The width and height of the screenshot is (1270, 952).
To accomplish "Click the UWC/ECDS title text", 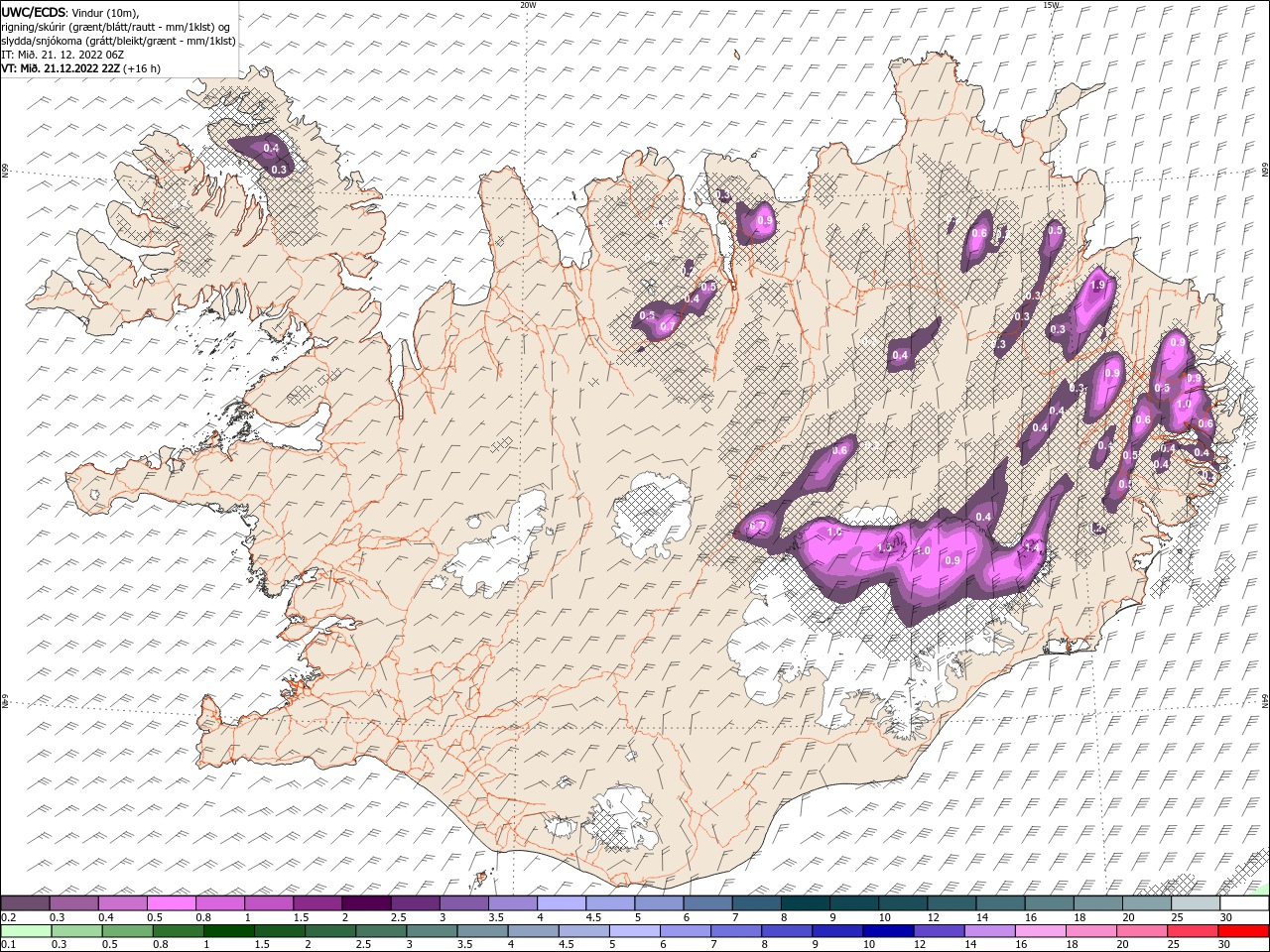I will (x=34, y=12).
